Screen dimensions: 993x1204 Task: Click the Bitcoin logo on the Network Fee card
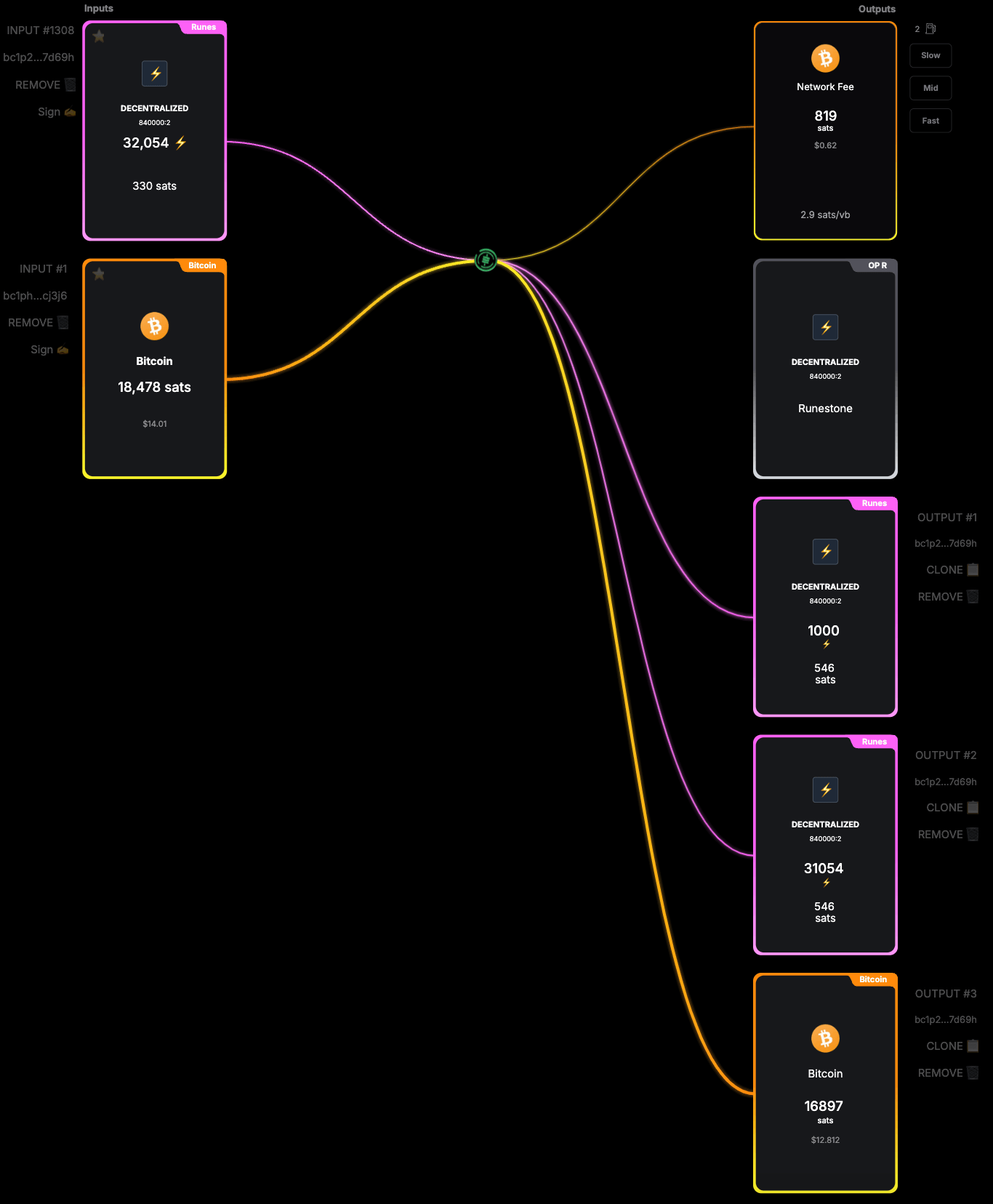point(825,58)
